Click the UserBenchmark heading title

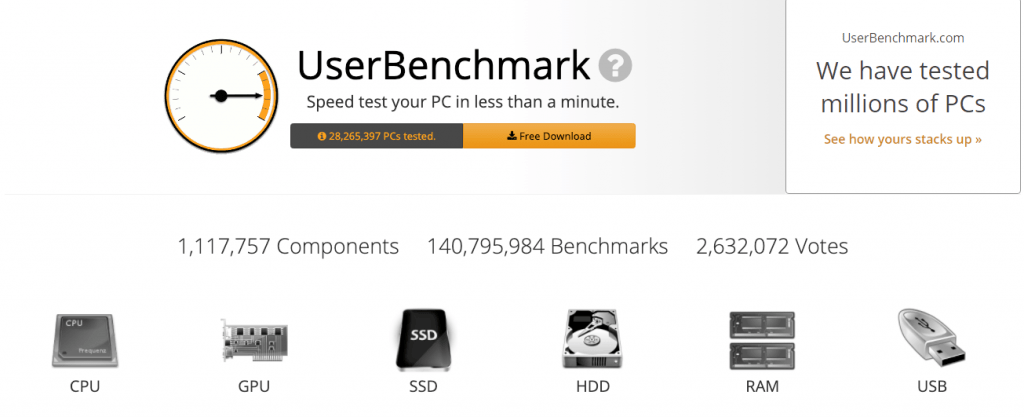[x=443, y=65]
